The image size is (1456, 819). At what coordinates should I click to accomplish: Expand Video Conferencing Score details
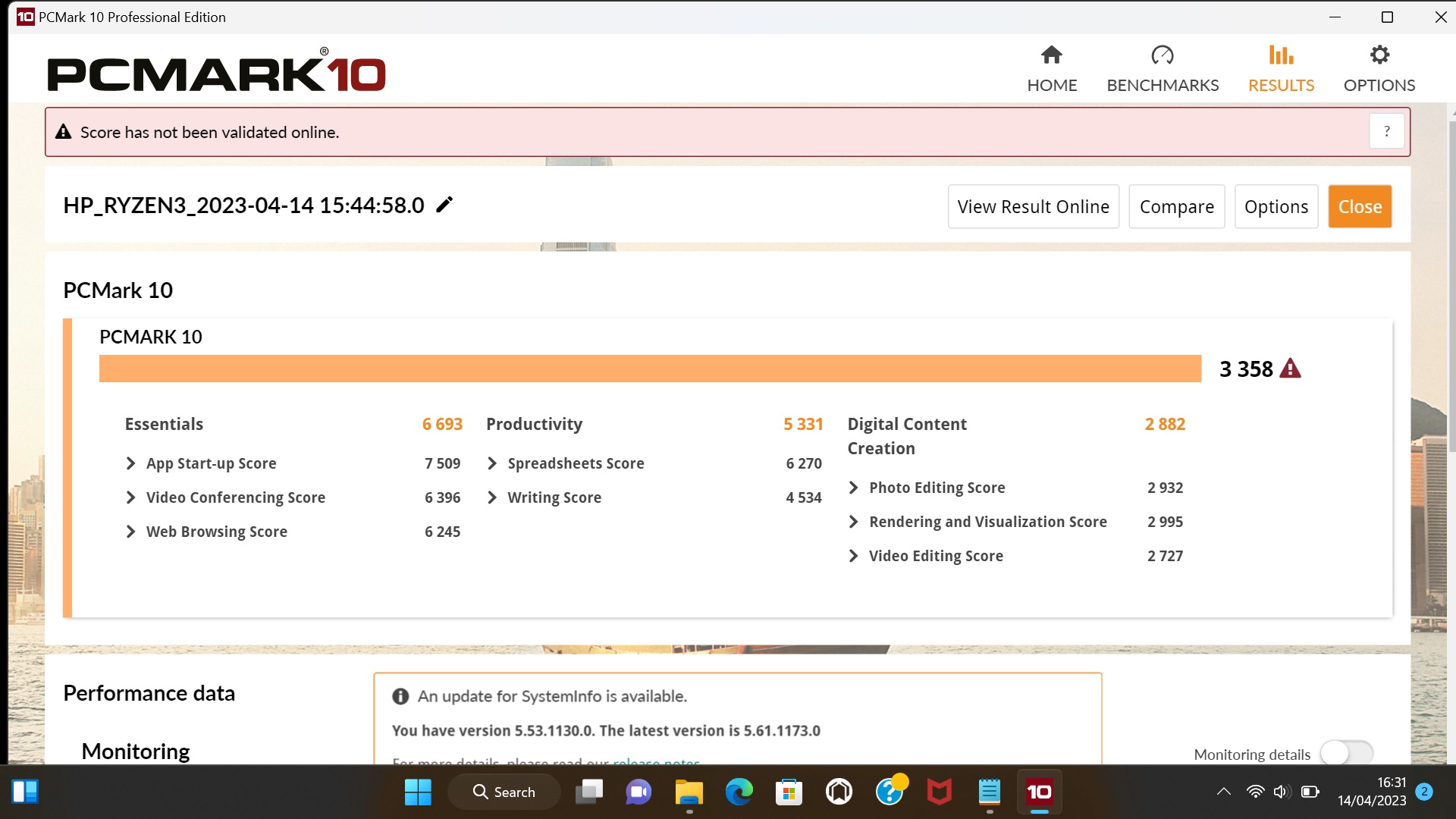point(131,497)
